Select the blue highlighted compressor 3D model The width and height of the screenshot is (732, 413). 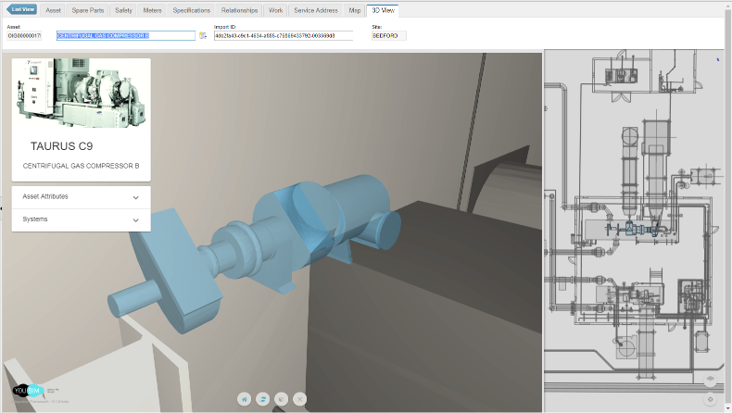coord(252,254)
